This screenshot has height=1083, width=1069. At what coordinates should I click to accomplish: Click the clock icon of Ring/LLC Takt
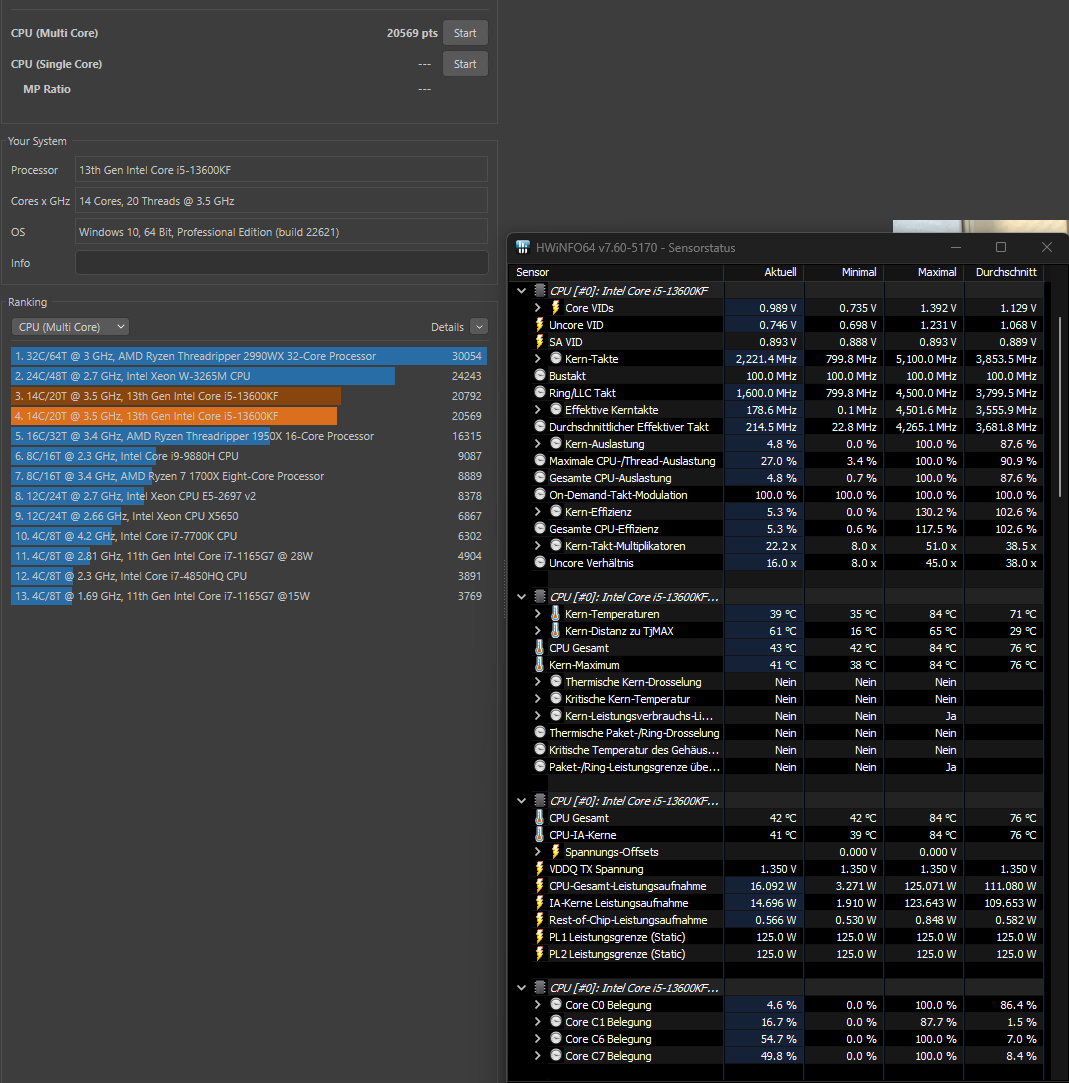(x=540, y=392)
